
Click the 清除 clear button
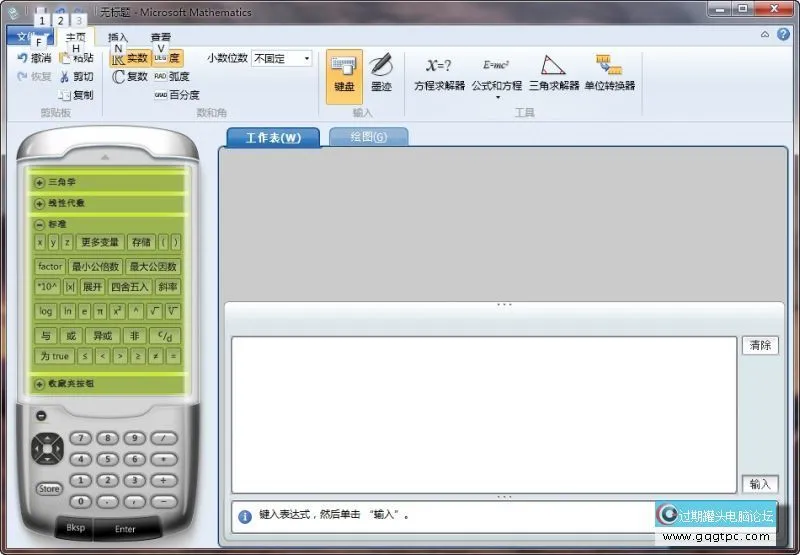point(759,345)
